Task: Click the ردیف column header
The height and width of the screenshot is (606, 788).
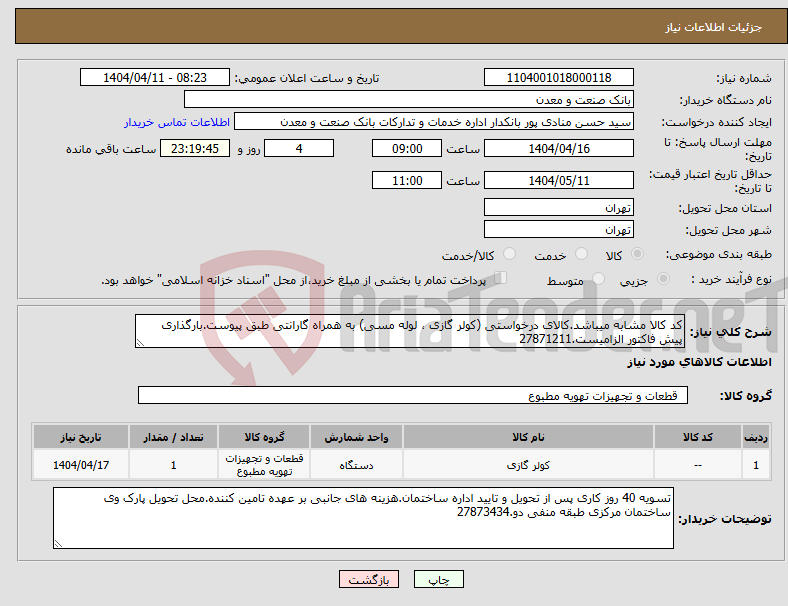Action: pyautogui.click(x=756, y=437)
